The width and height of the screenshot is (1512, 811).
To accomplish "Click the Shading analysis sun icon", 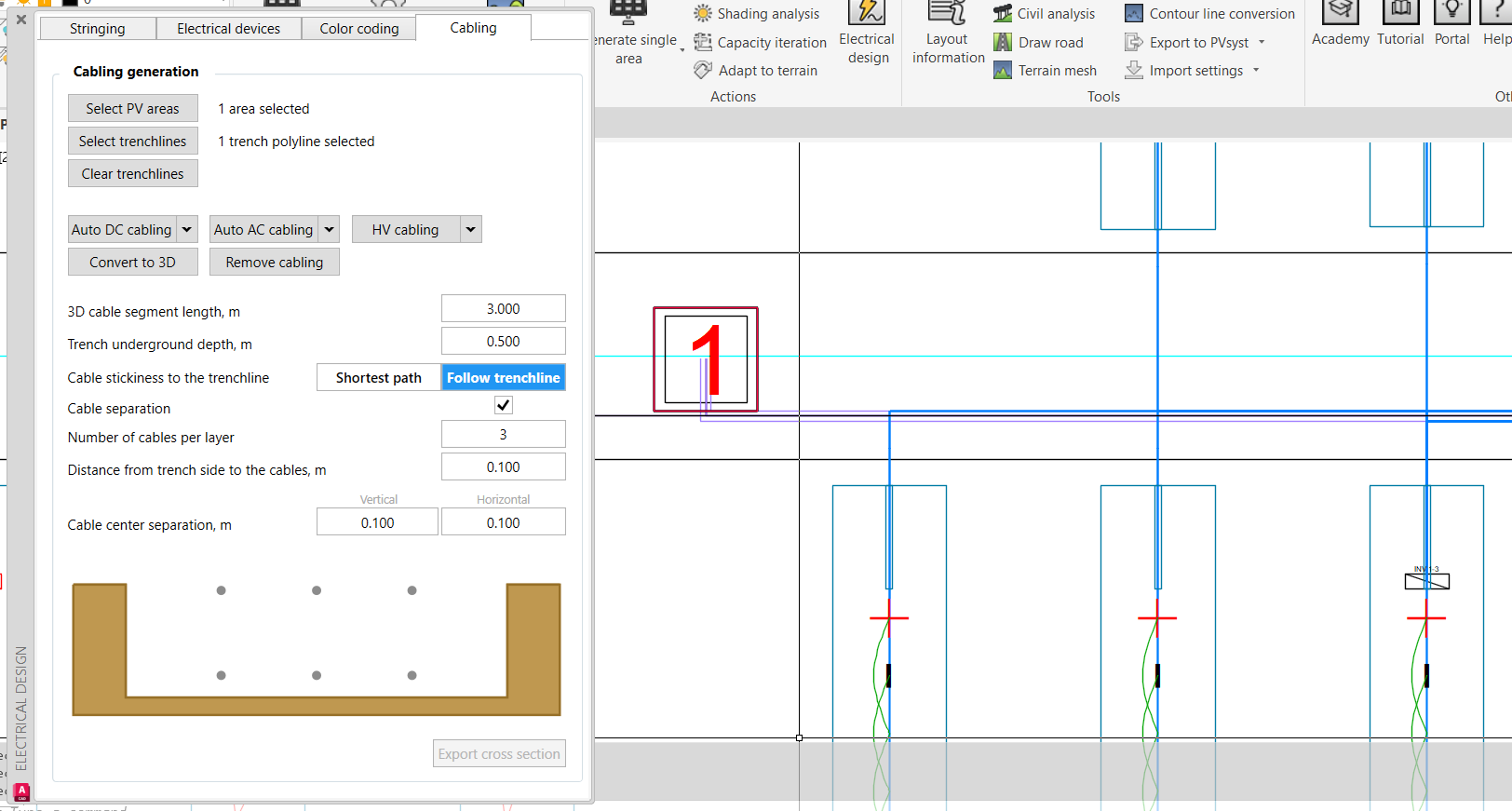I will pyautogui.click(x=703, y=13).
